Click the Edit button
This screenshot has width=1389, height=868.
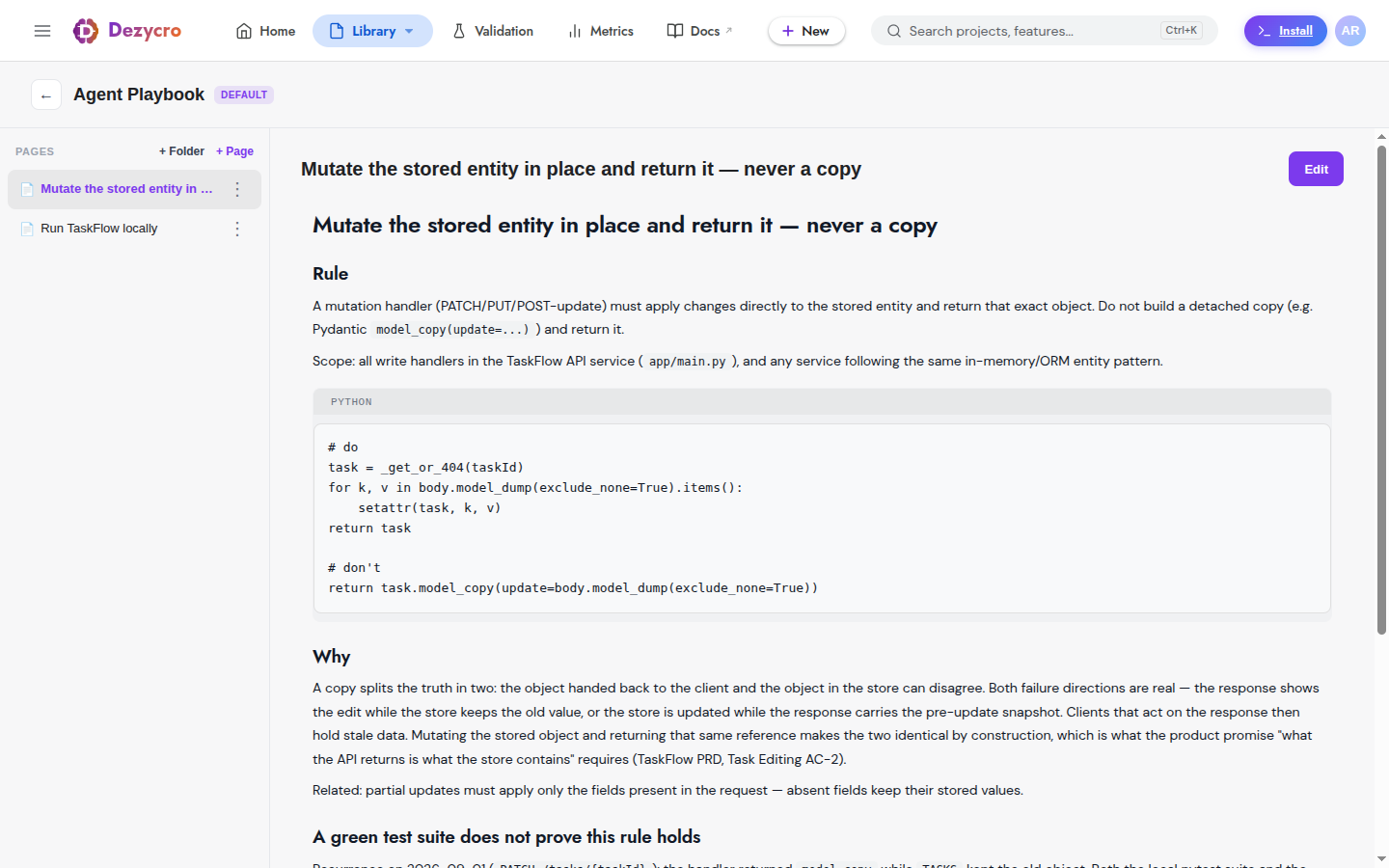[1316, 169]
